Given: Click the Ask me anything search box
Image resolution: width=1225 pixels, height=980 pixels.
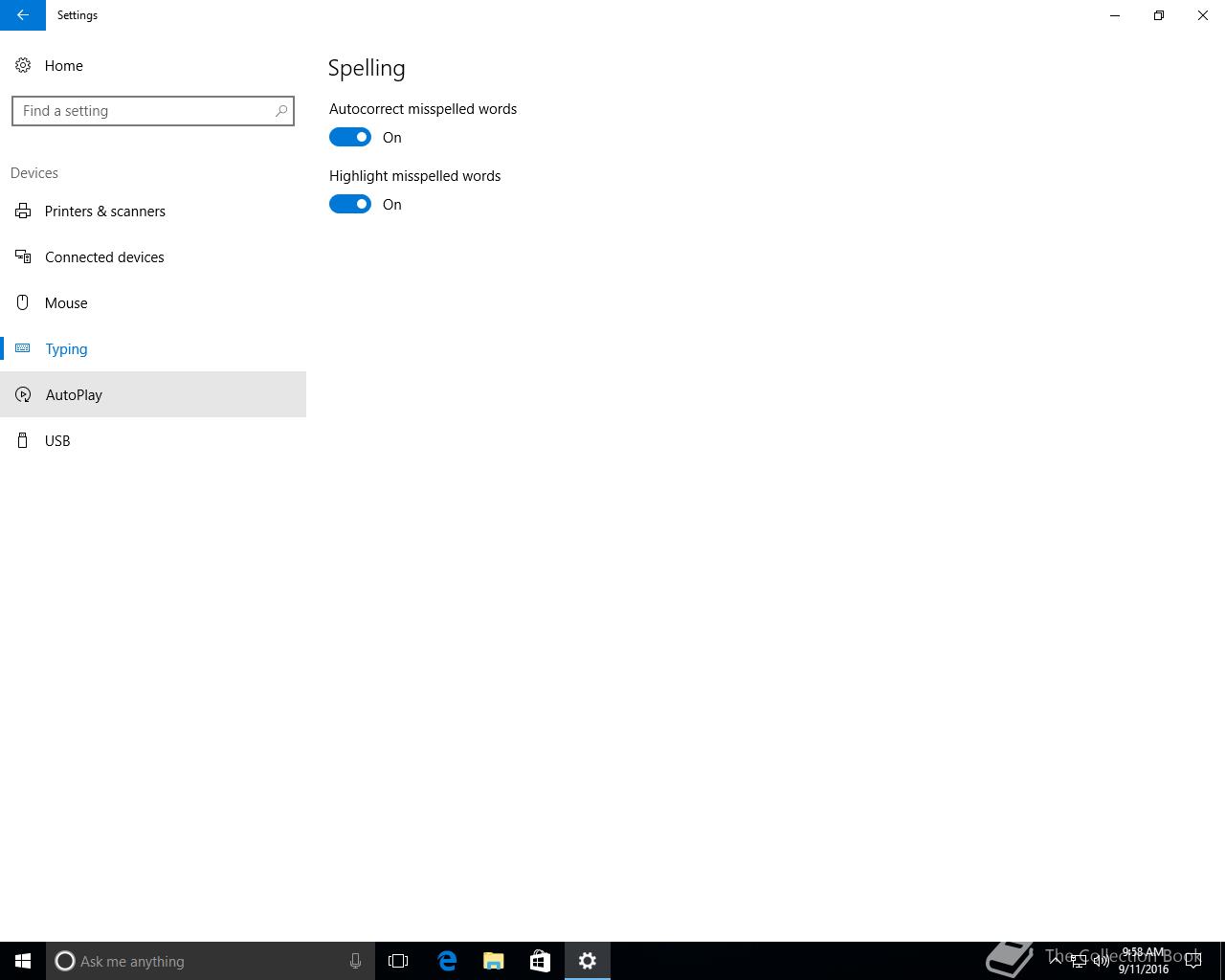Looking at the screenshot, I should pyautogui.click(x=209, y=961).
